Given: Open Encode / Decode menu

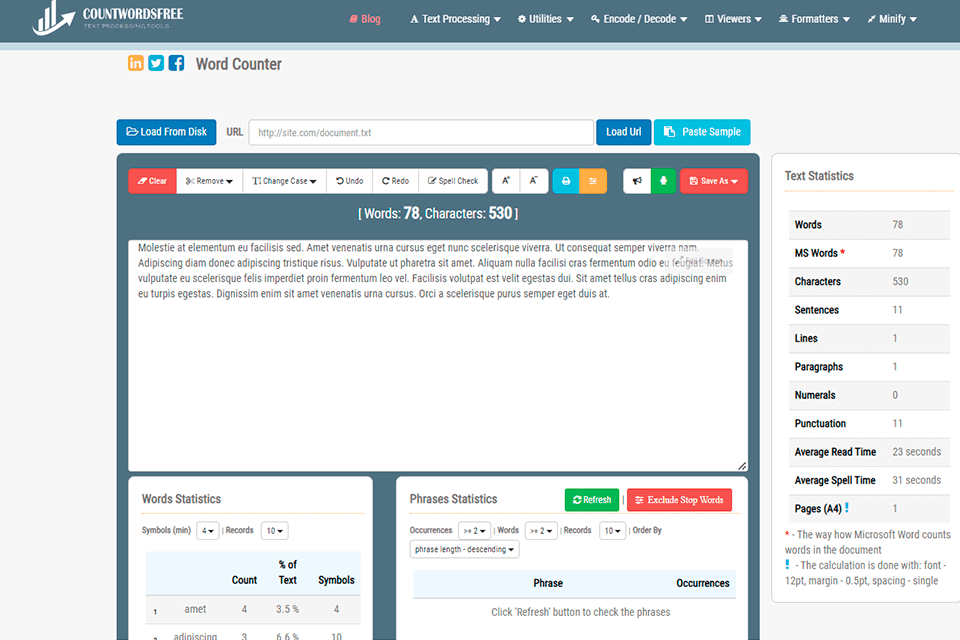Looking at the screenshot, I should [639, 19].
